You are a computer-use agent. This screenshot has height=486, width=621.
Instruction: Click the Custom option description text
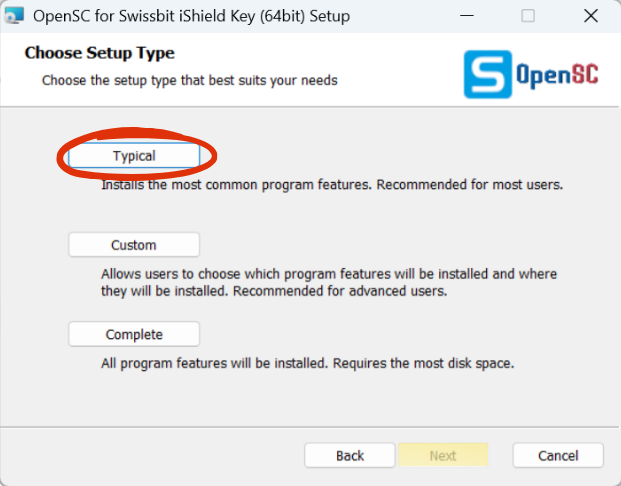pos(329,282)
